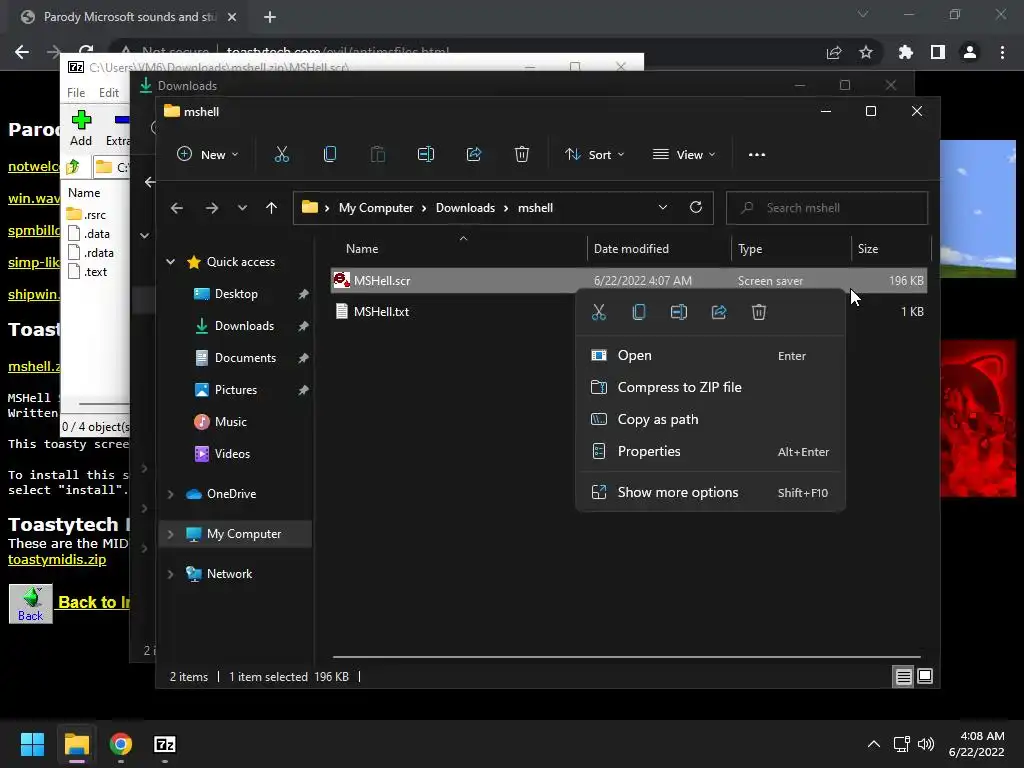
Task: Click shipwin link on webpage
Action: click(33, 295)
